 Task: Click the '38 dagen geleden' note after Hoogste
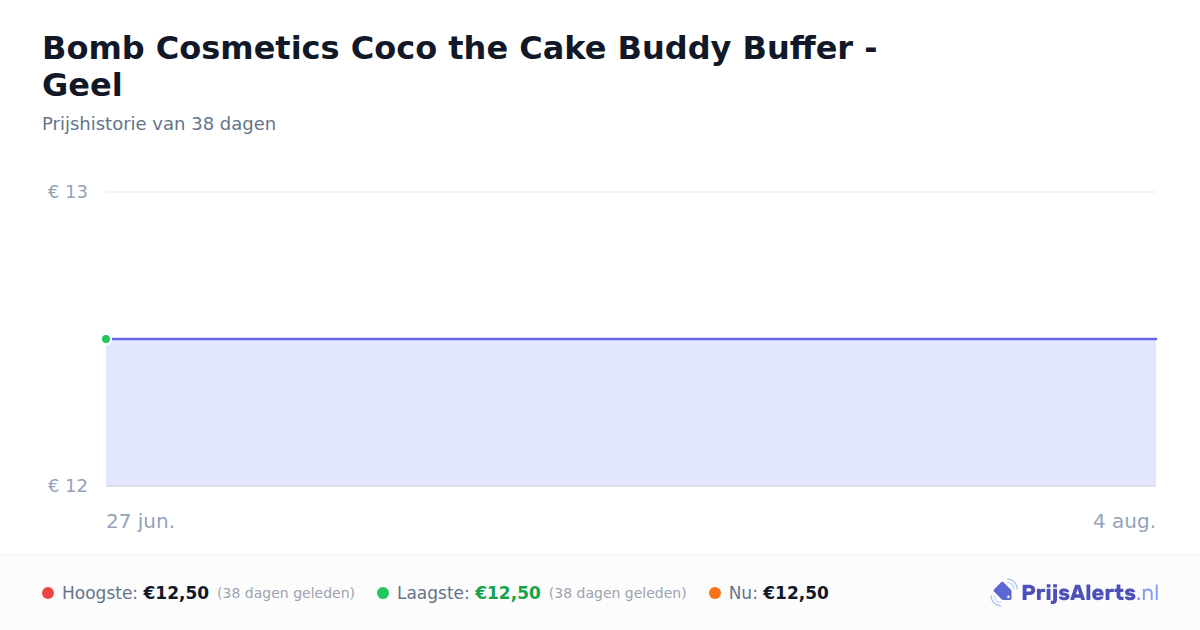tap(286, 593)
